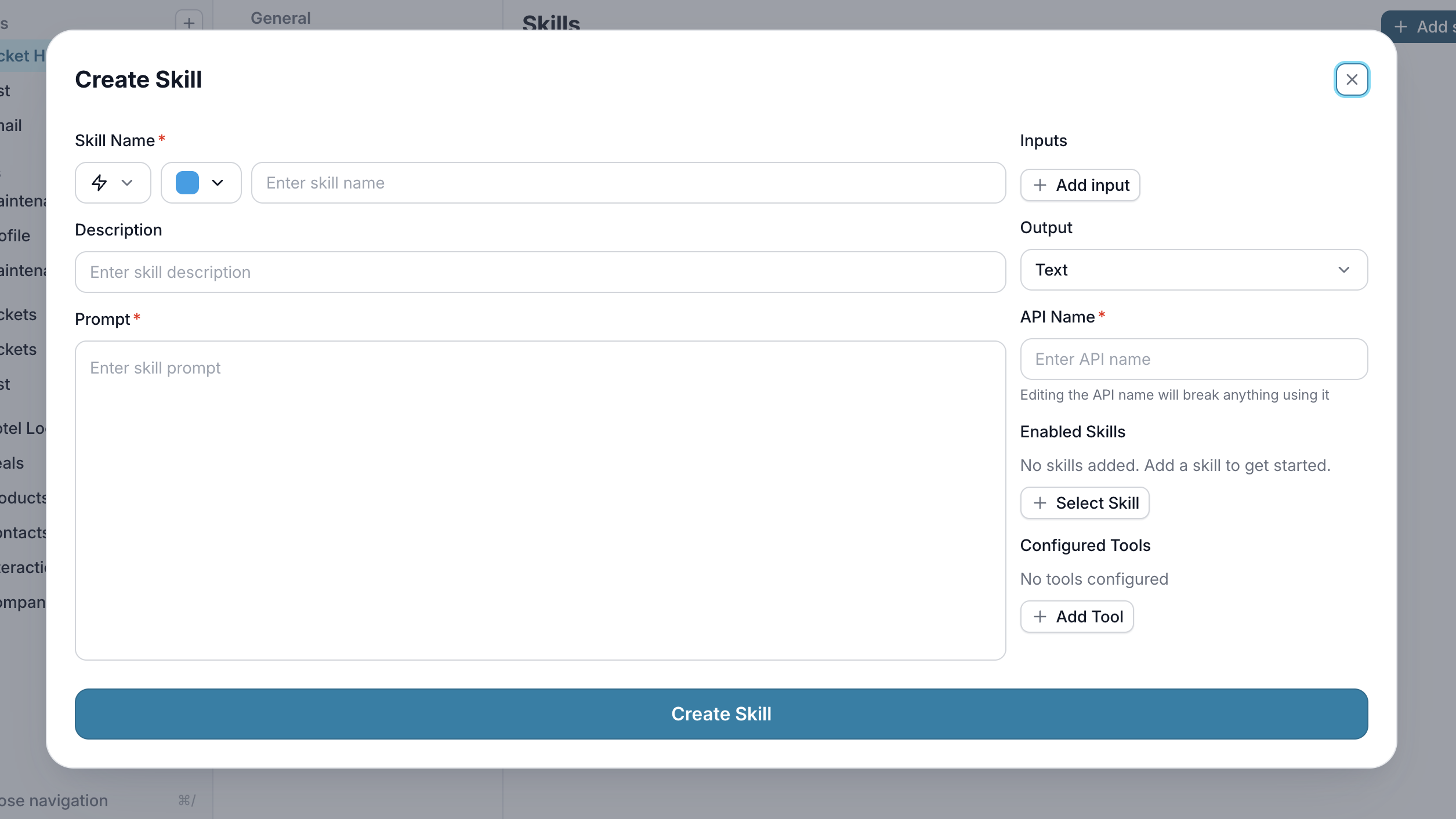Click the Enter skill name field
1456x819 pixels.
point(628,183)
